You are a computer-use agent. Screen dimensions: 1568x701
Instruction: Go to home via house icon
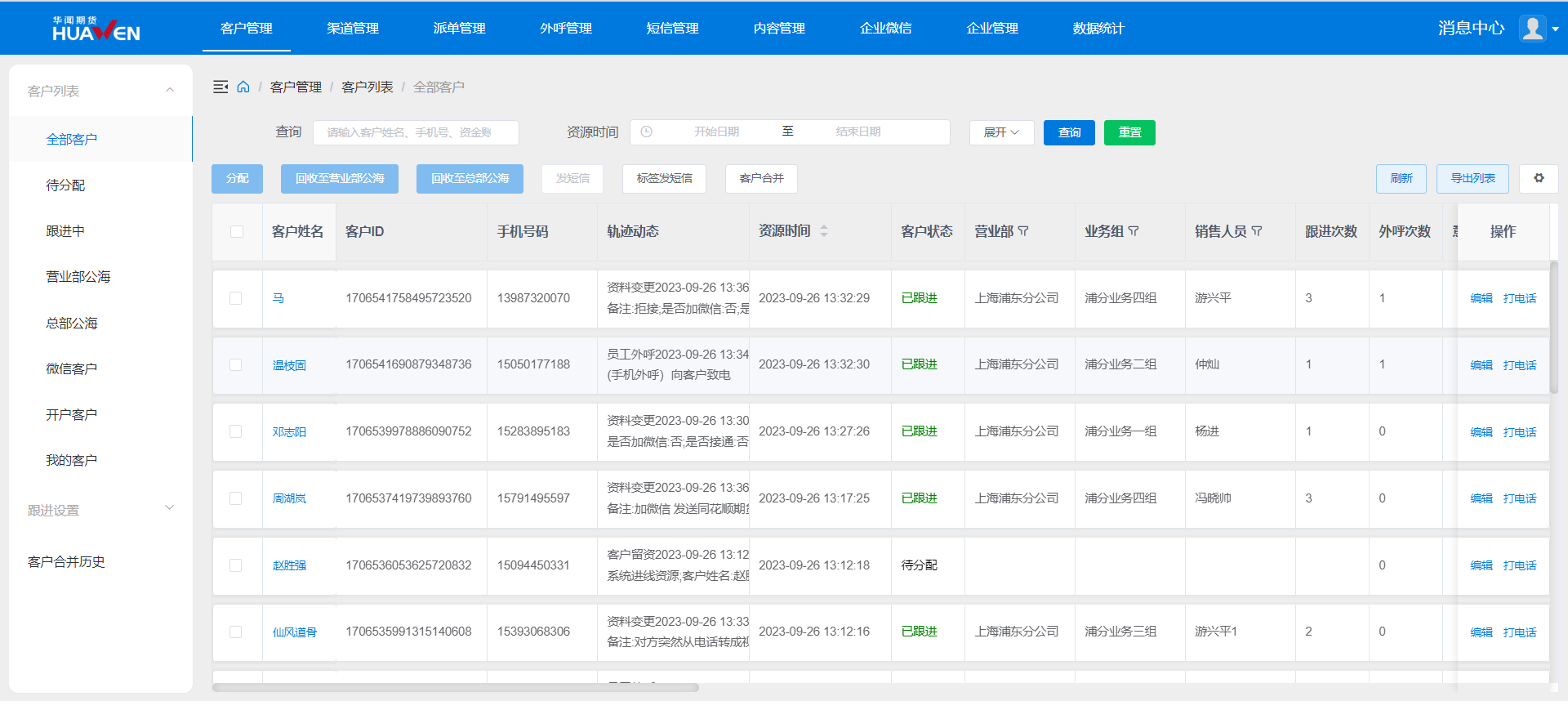coord(243,87)
